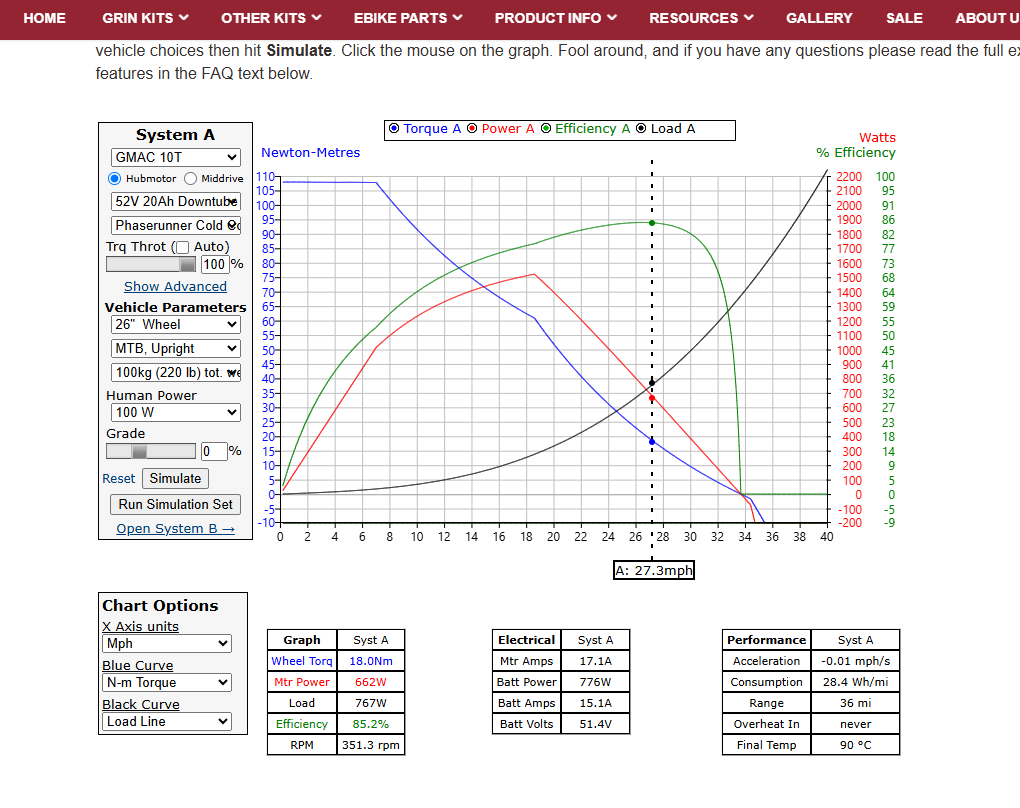Click the Acceleration value '-0.01 mph/s'
This screenshot has height=808, width=1020.
click(855, 661)
